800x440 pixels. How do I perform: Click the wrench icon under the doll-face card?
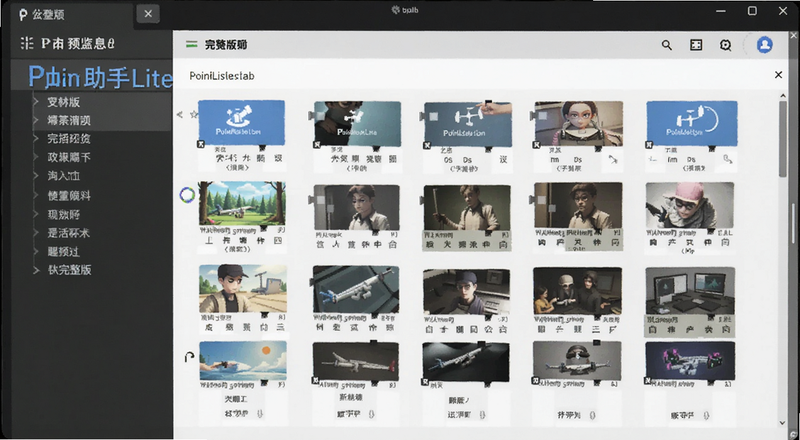[613, 160]
